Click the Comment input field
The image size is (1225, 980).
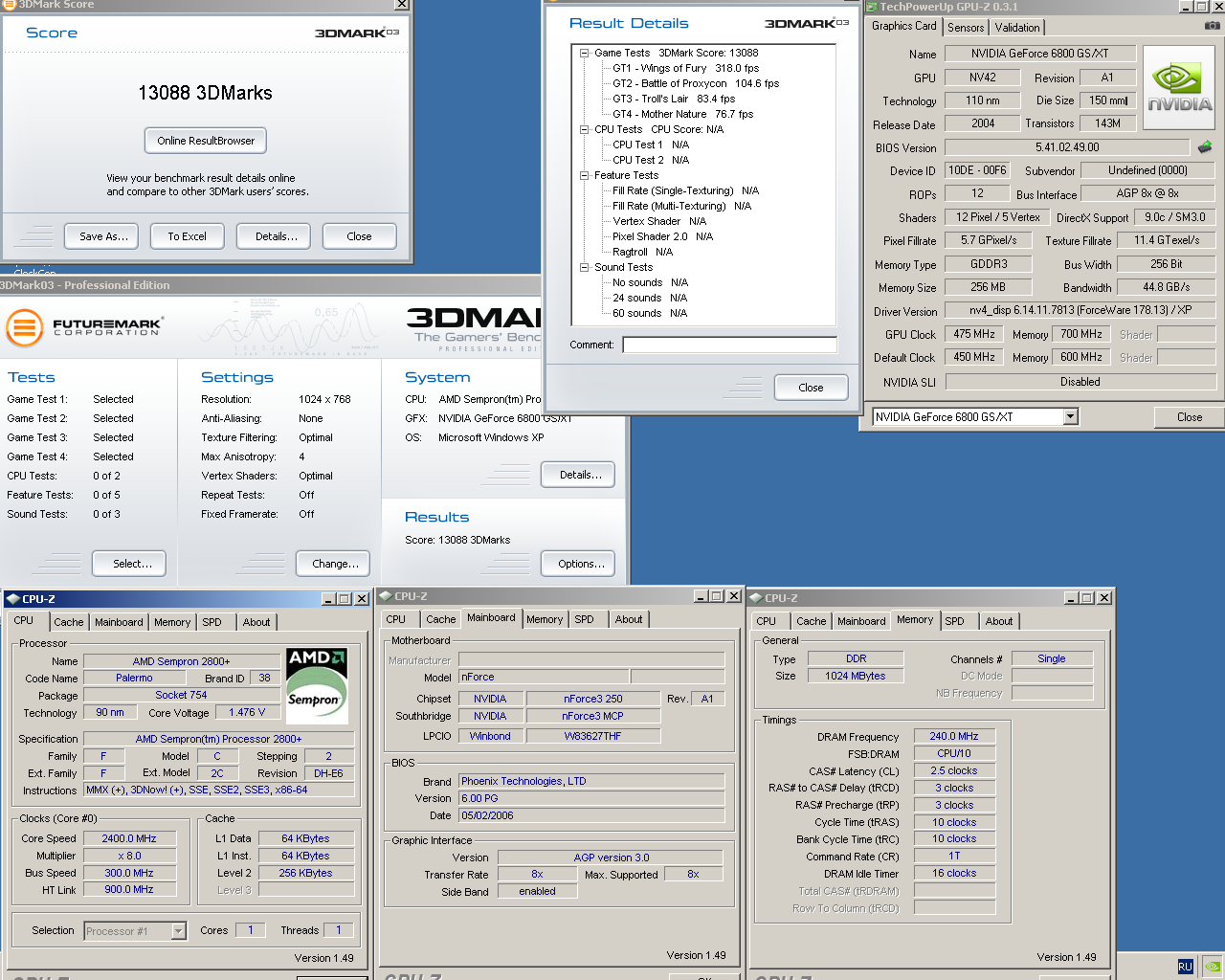point(729,345)
